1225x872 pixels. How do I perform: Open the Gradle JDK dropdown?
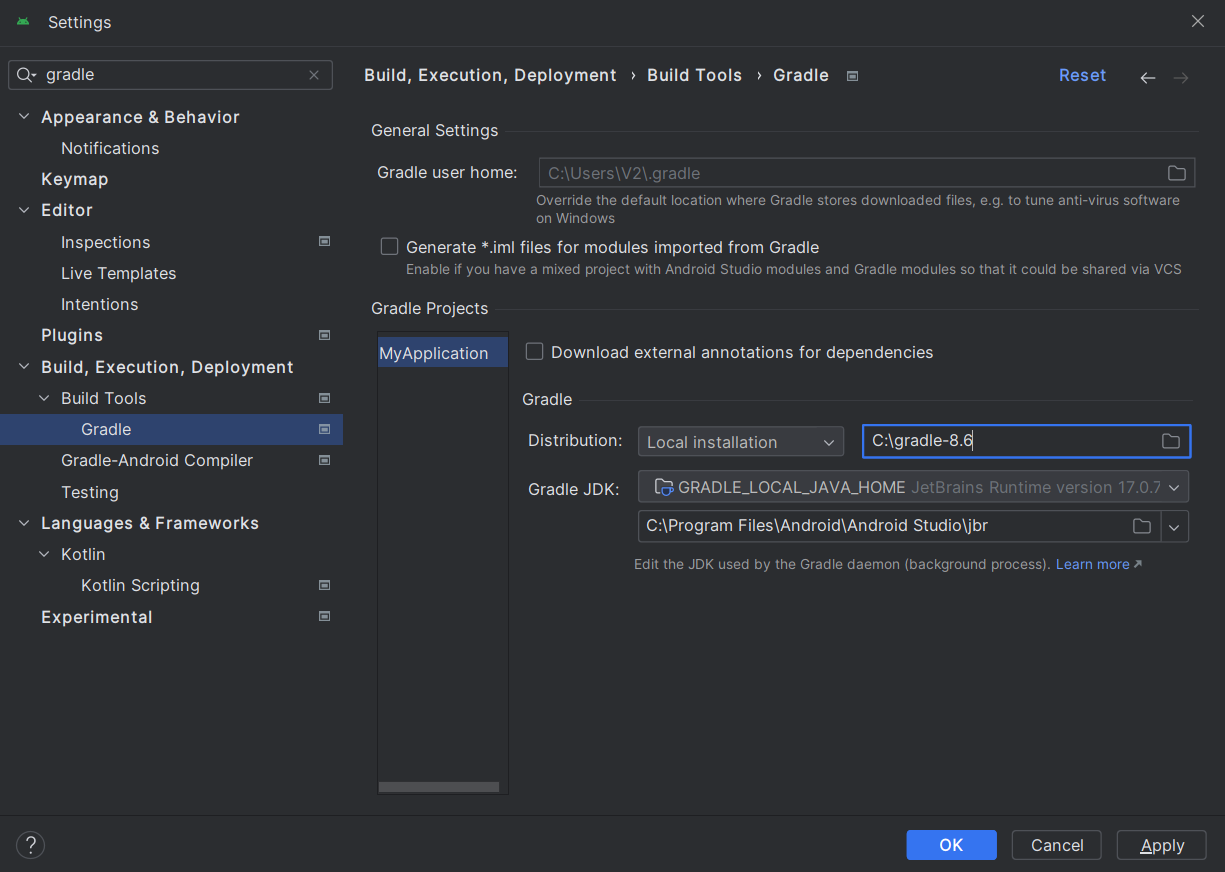point(913,487)
